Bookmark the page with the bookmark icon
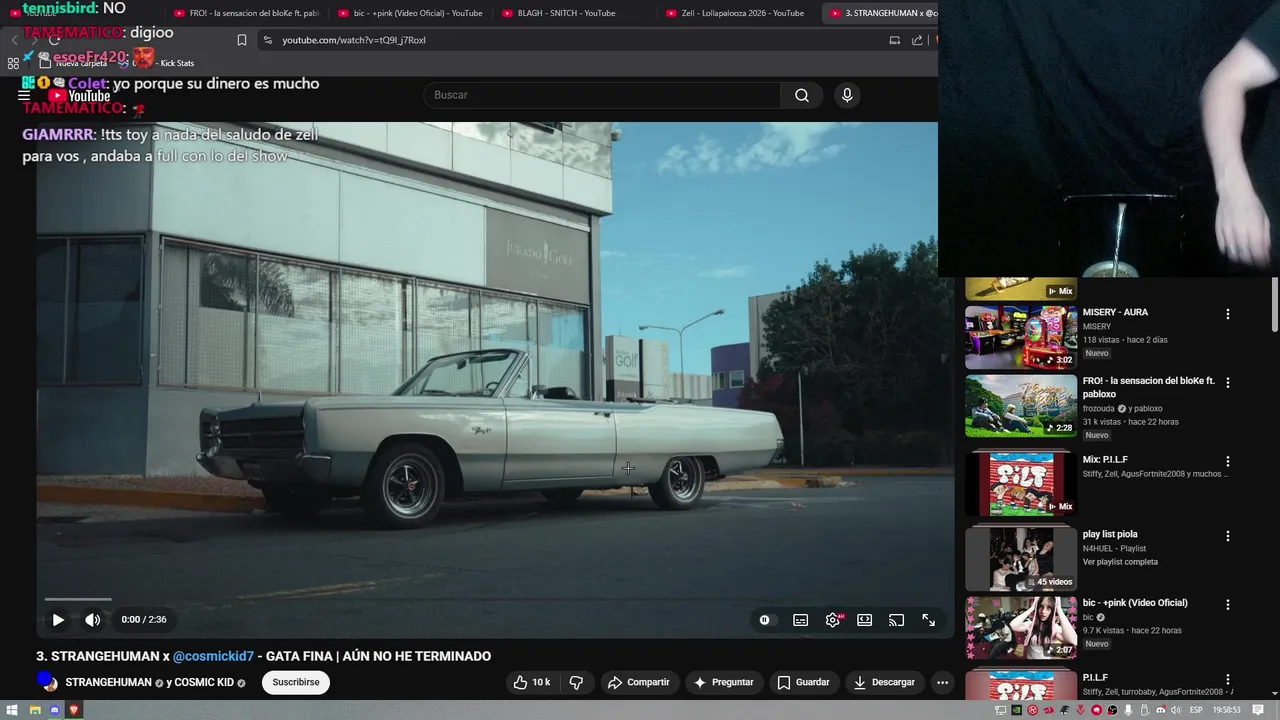1280x720 pixels. [242, 40]
